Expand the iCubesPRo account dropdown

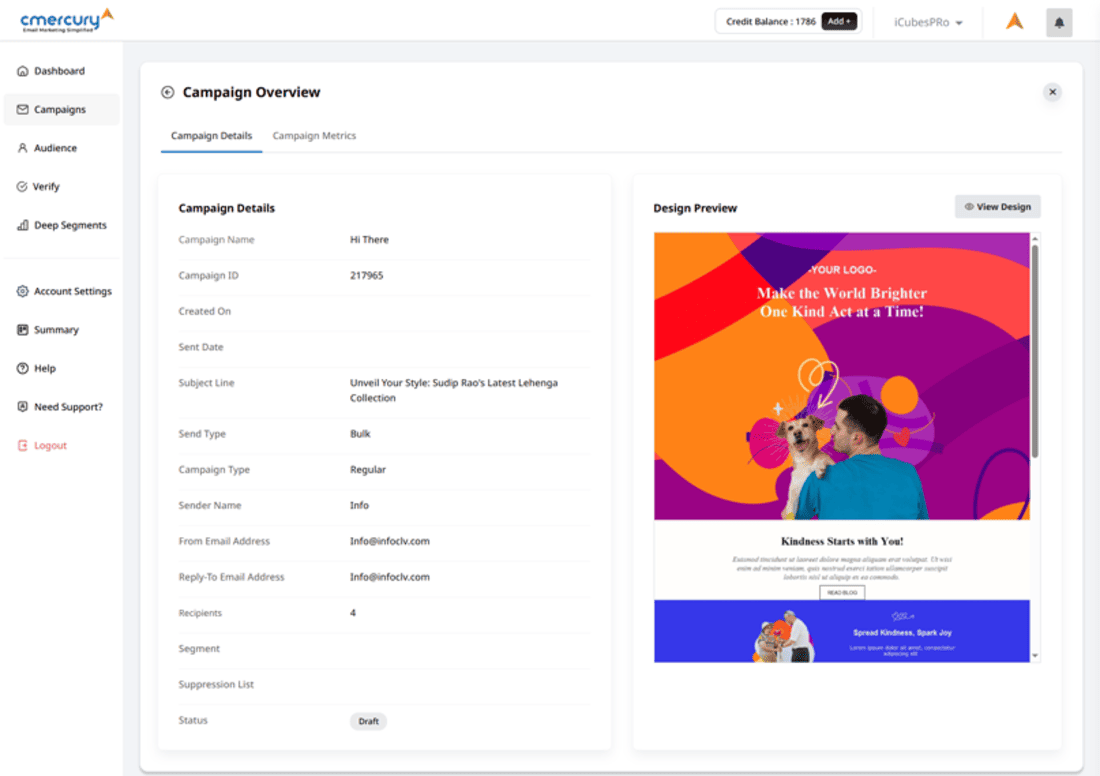click(x=928, y=22)
